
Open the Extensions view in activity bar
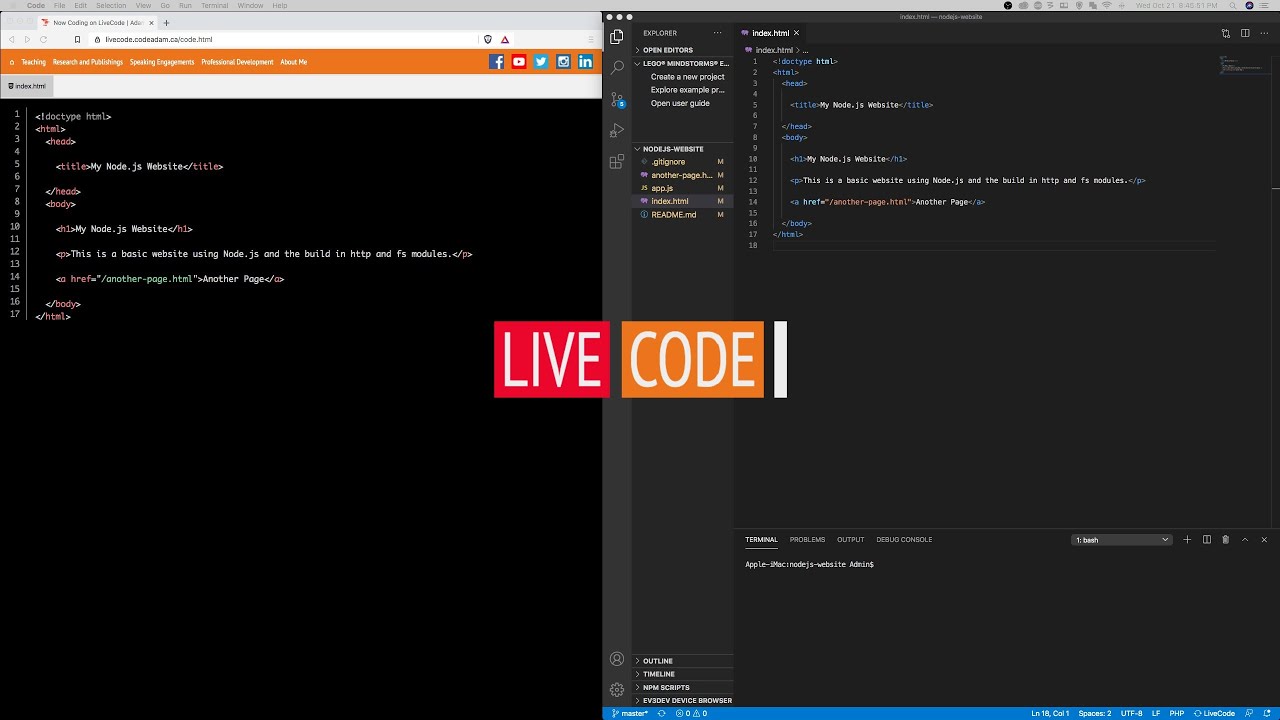click(x=617, y=161)
